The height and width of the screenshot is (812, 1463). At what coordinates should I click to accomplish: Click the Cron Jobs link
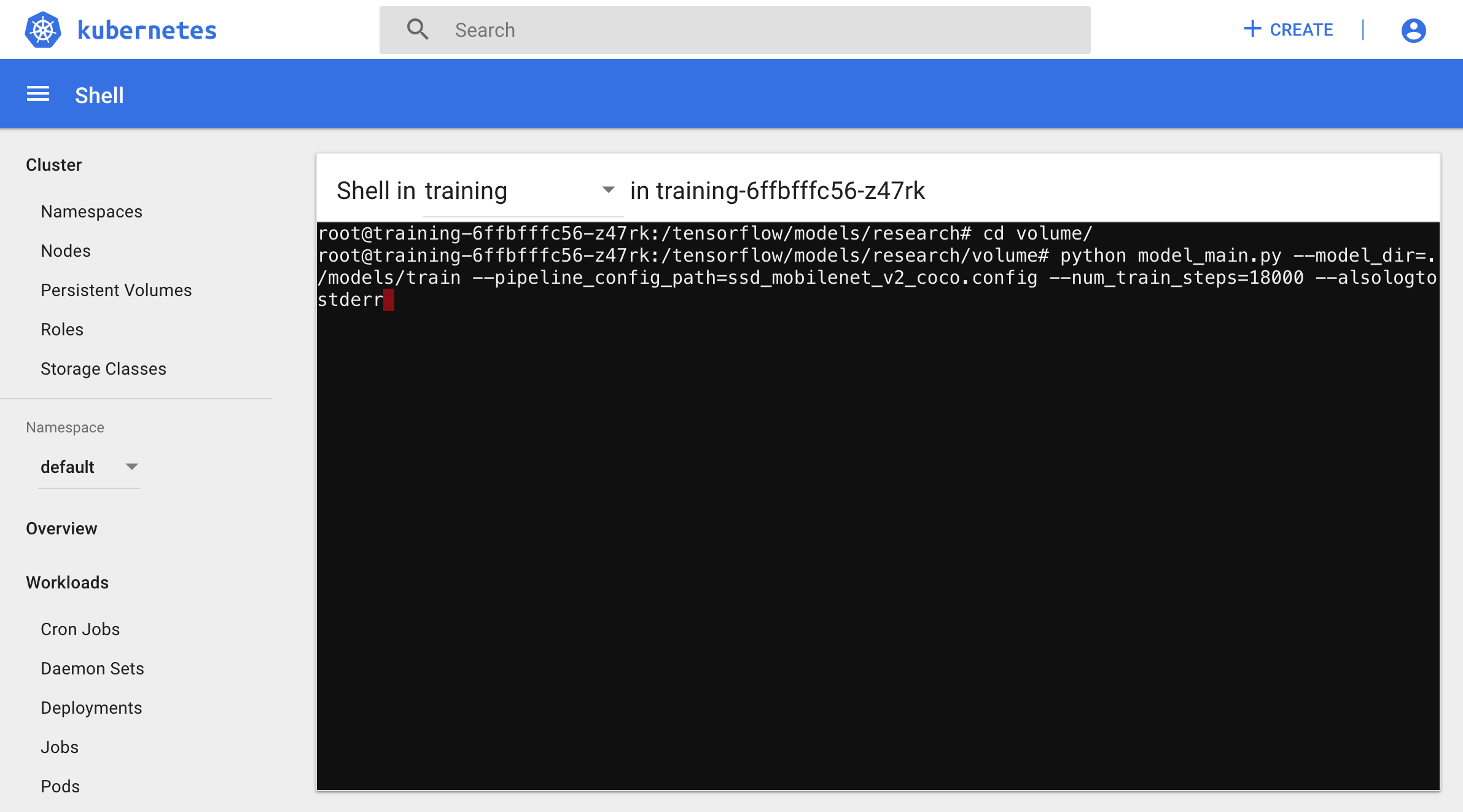pos(80,629)
